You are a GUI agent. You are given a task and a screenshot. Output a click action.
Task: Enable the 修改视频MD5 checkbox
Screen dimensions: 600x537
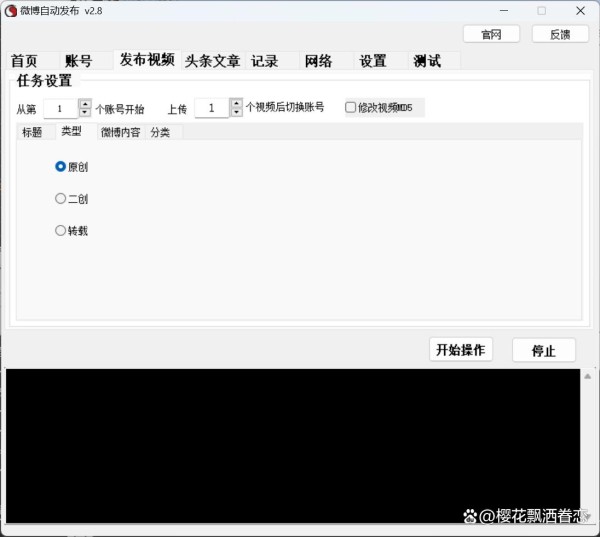350,107
